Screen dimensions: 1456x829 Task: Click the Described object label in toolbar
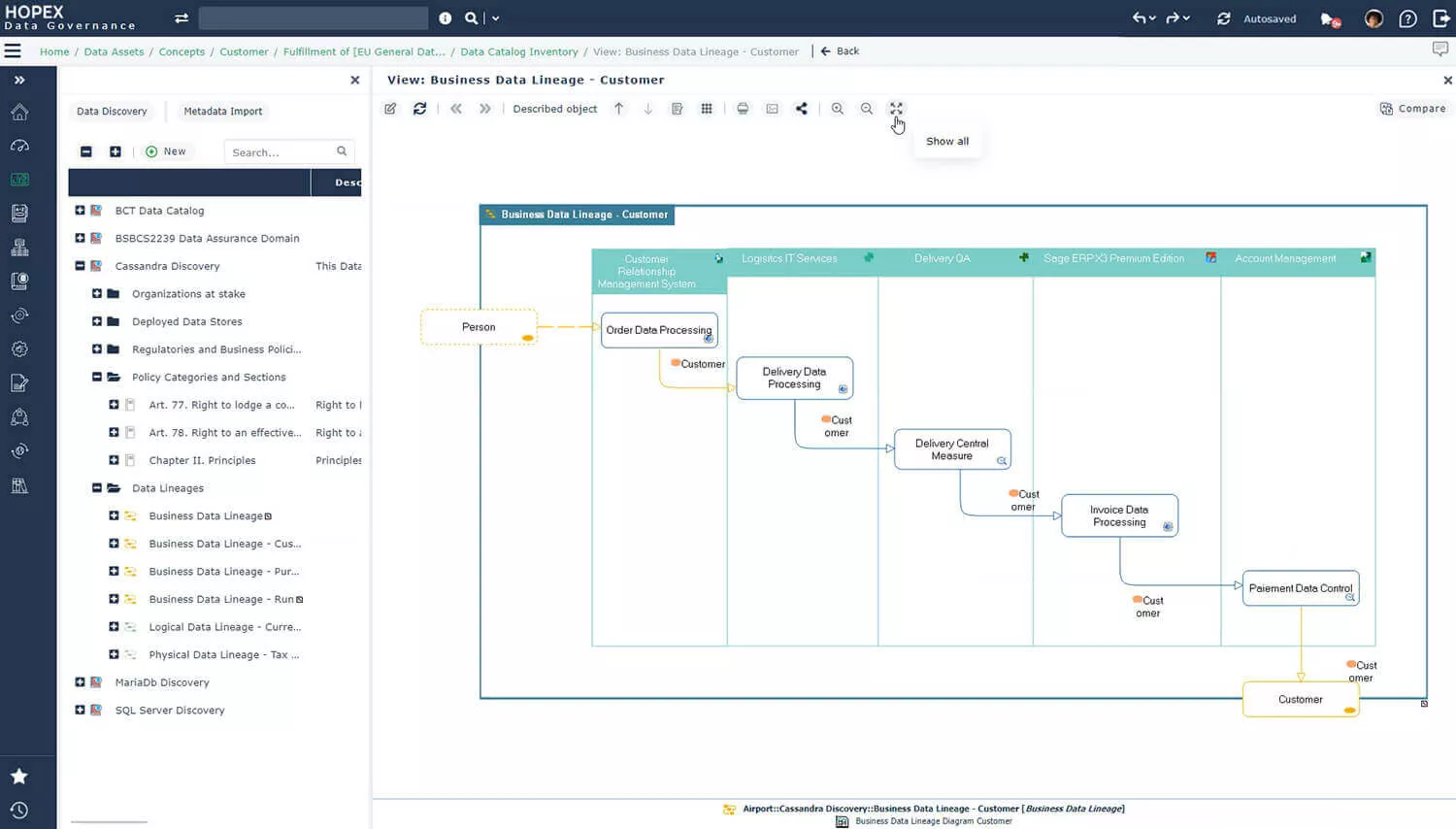click(555, 109)
